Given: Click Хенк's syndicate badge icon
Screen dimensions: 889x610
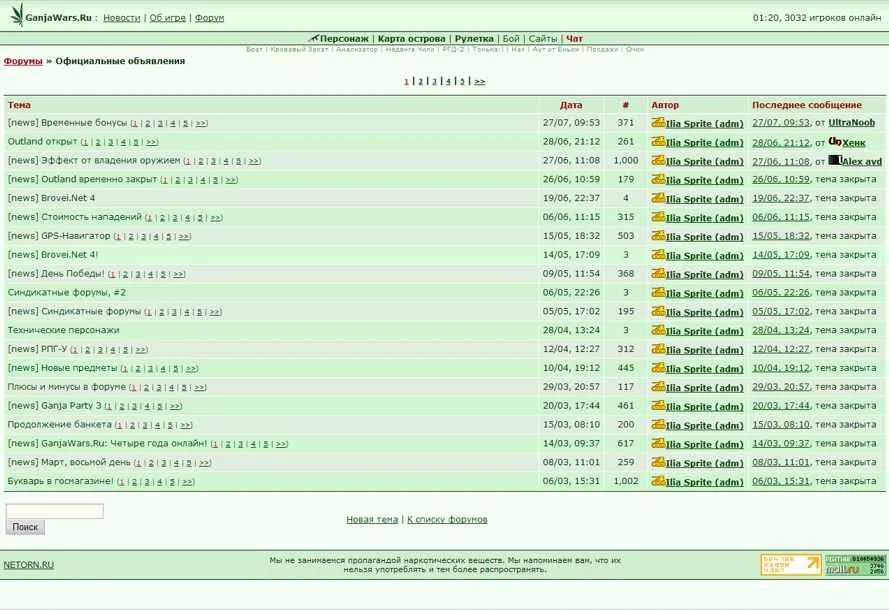Looking at the screenshot, I should (x=835, y=141).
